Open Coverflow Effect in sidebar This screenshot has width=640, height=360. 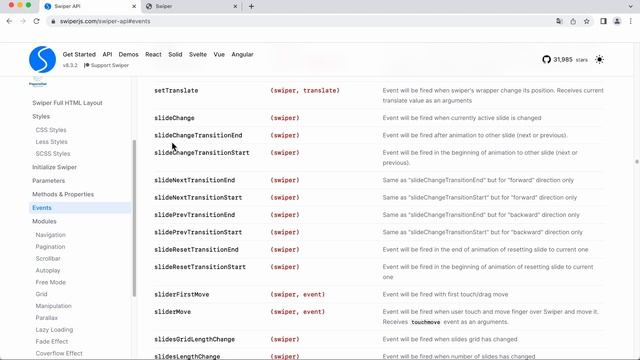tap(59, 353)
